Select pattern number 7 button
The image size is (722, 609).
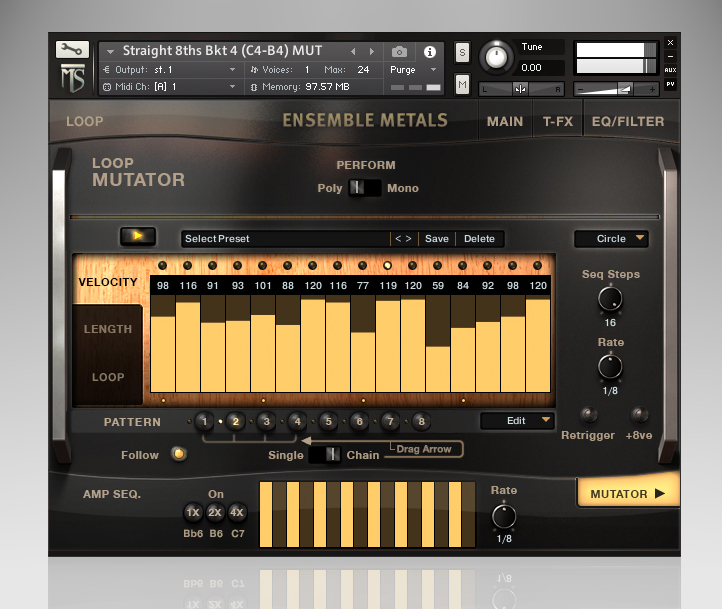click(x=390, y=422)
